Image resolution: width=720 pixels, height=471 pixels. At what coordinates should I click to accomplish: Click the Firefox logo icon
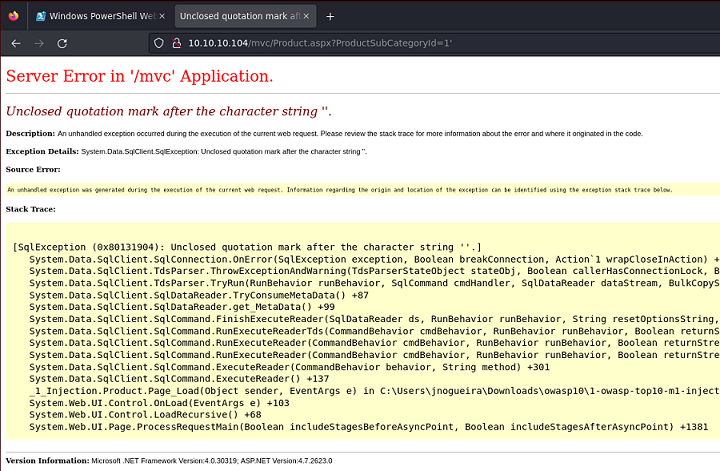tap(12, 16)
